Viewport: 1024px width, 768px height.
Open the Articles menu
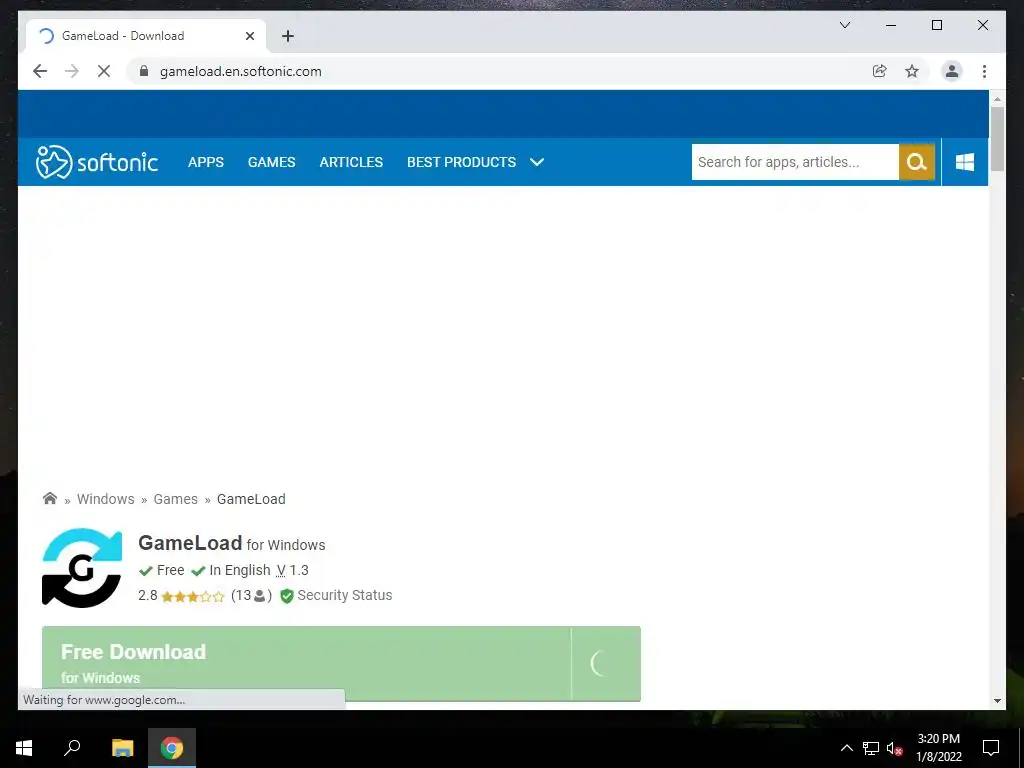(351, 162)
